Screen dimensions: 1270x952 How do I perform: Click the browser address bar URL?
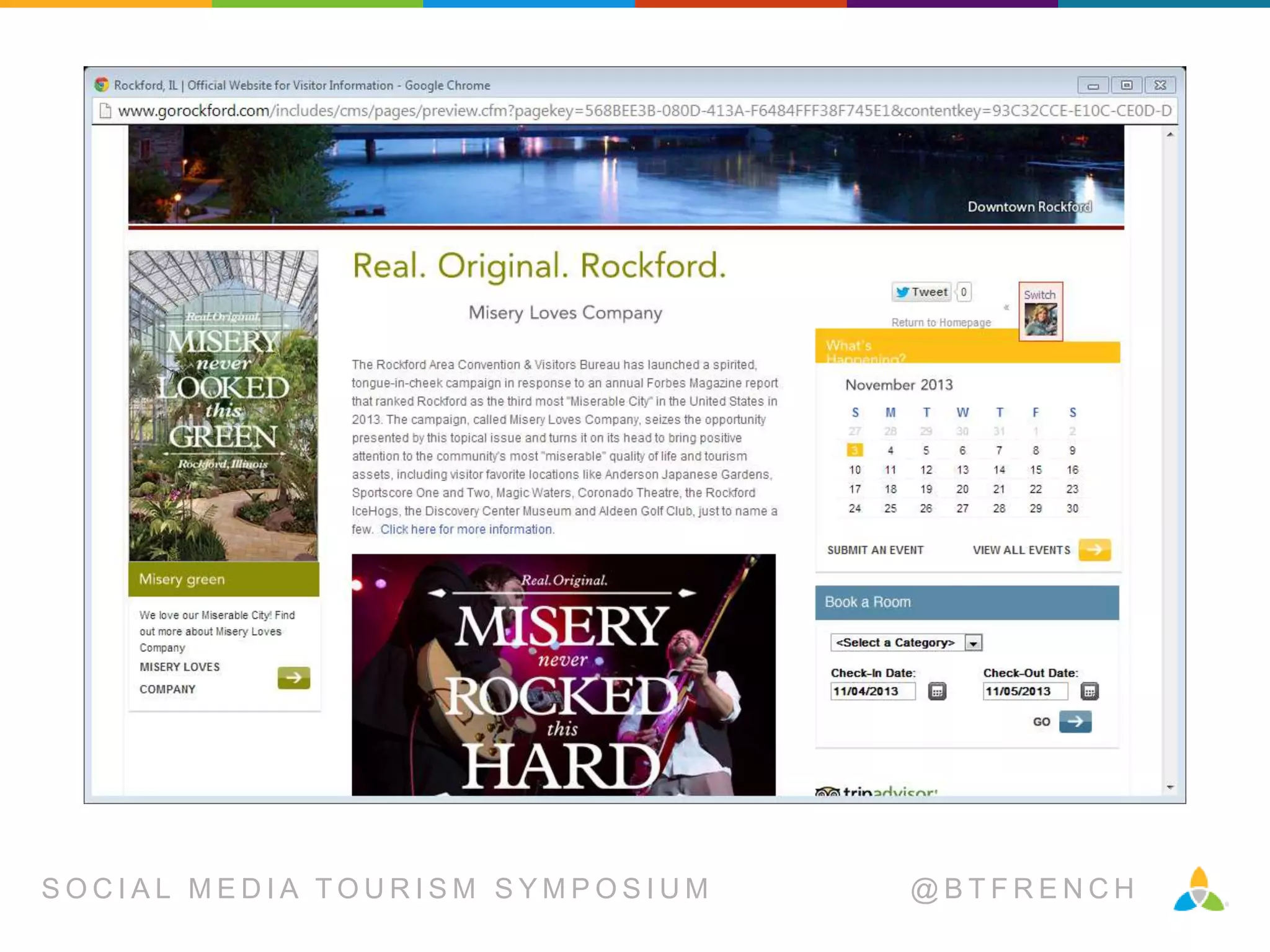(644, 111)
